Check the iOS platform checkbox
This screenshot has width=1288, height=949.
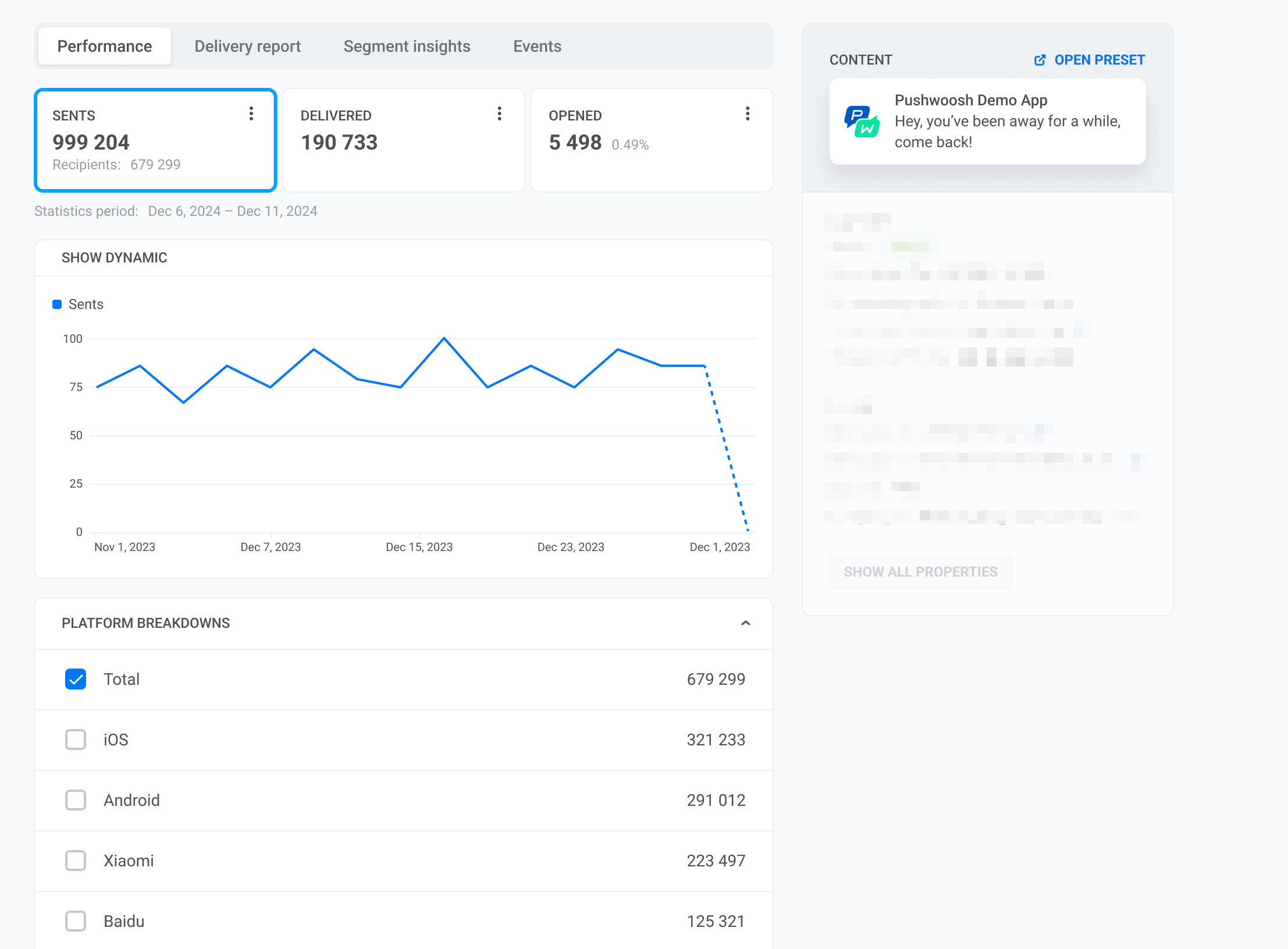(x=76, y=740)
